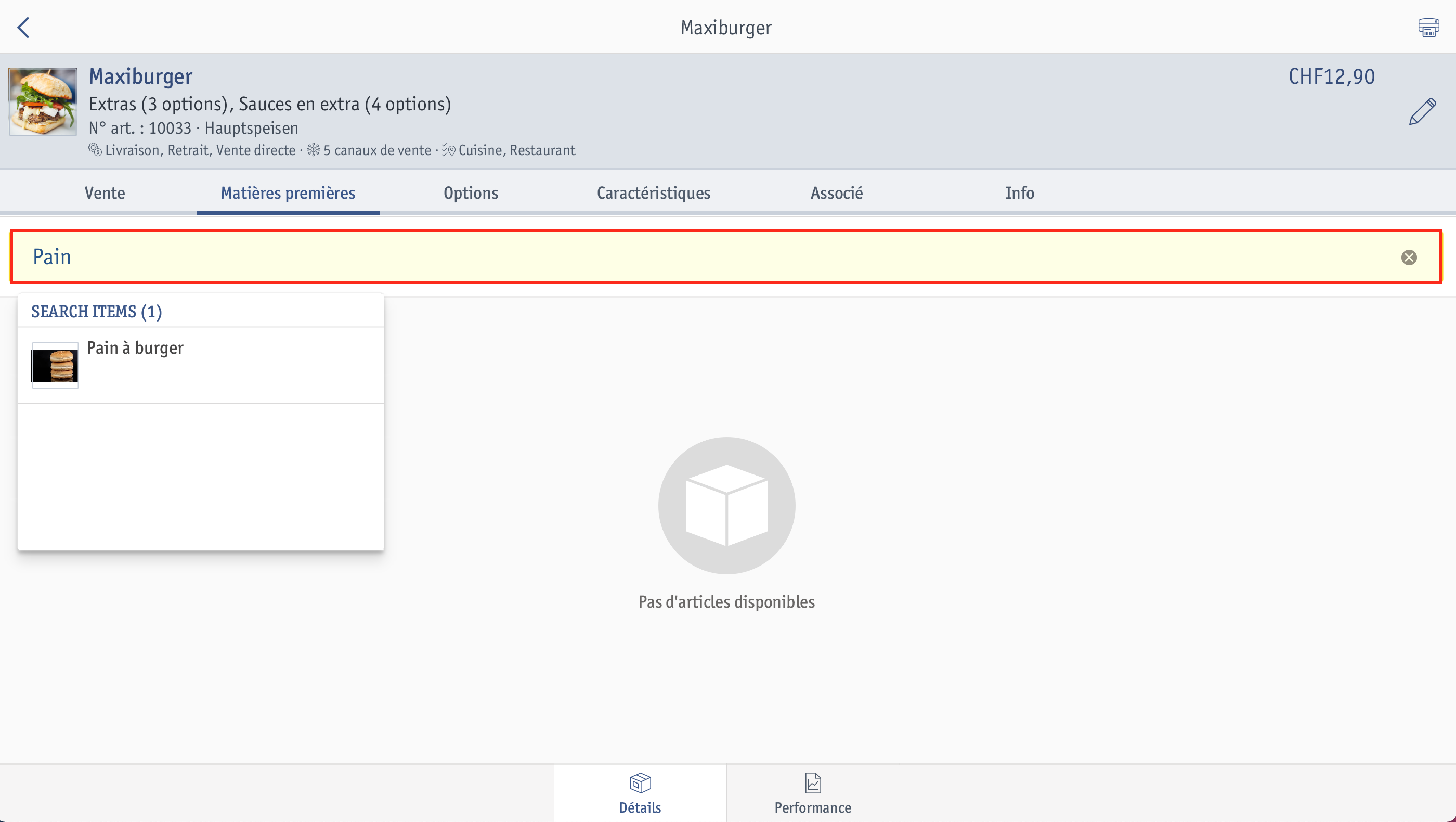Click the empty box placeholder icon
Image resolution: width=1456 pixels, height=822 pixels.
click(x=726, y=505)
